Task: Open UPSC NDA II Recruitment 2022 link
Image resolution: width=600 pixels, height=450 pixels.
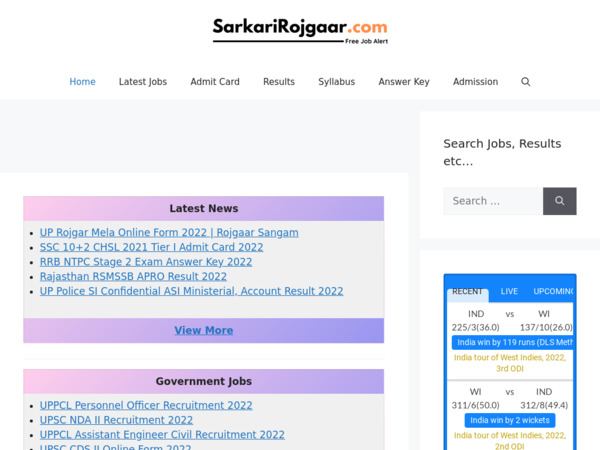Action: click(x=116, y=420)
